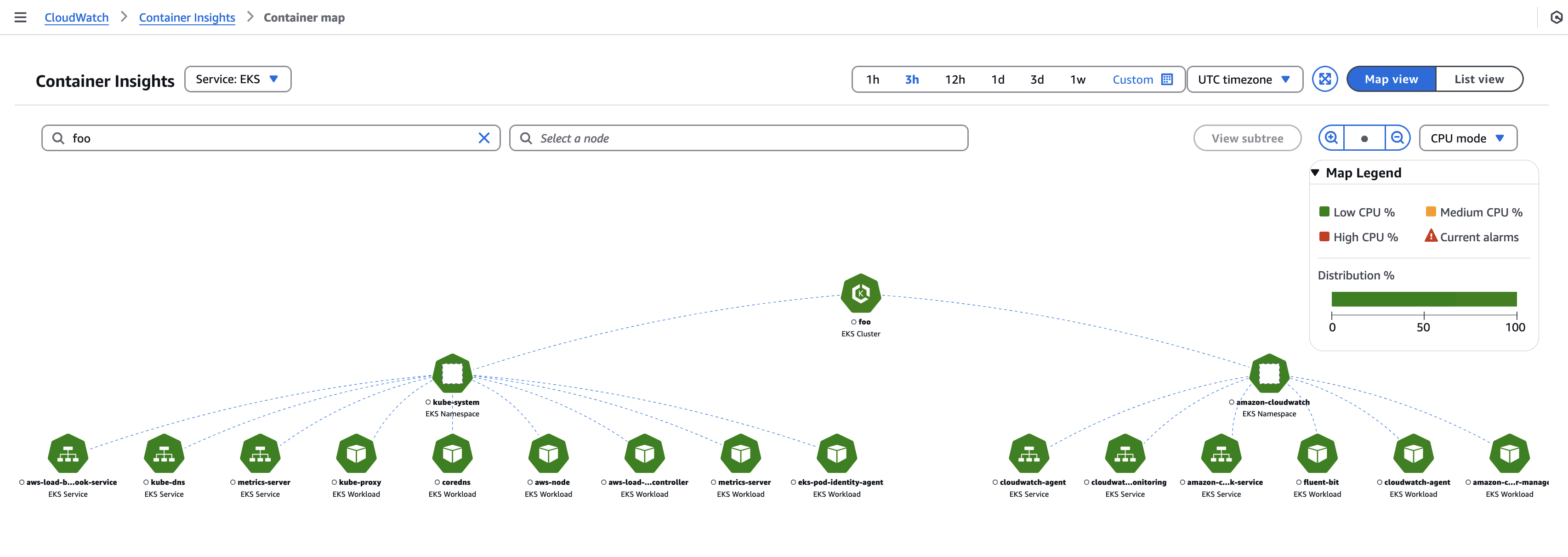Click the fit-to-screen expand icon
This screenshot has height=557, width=1568.
point(1324,79)
